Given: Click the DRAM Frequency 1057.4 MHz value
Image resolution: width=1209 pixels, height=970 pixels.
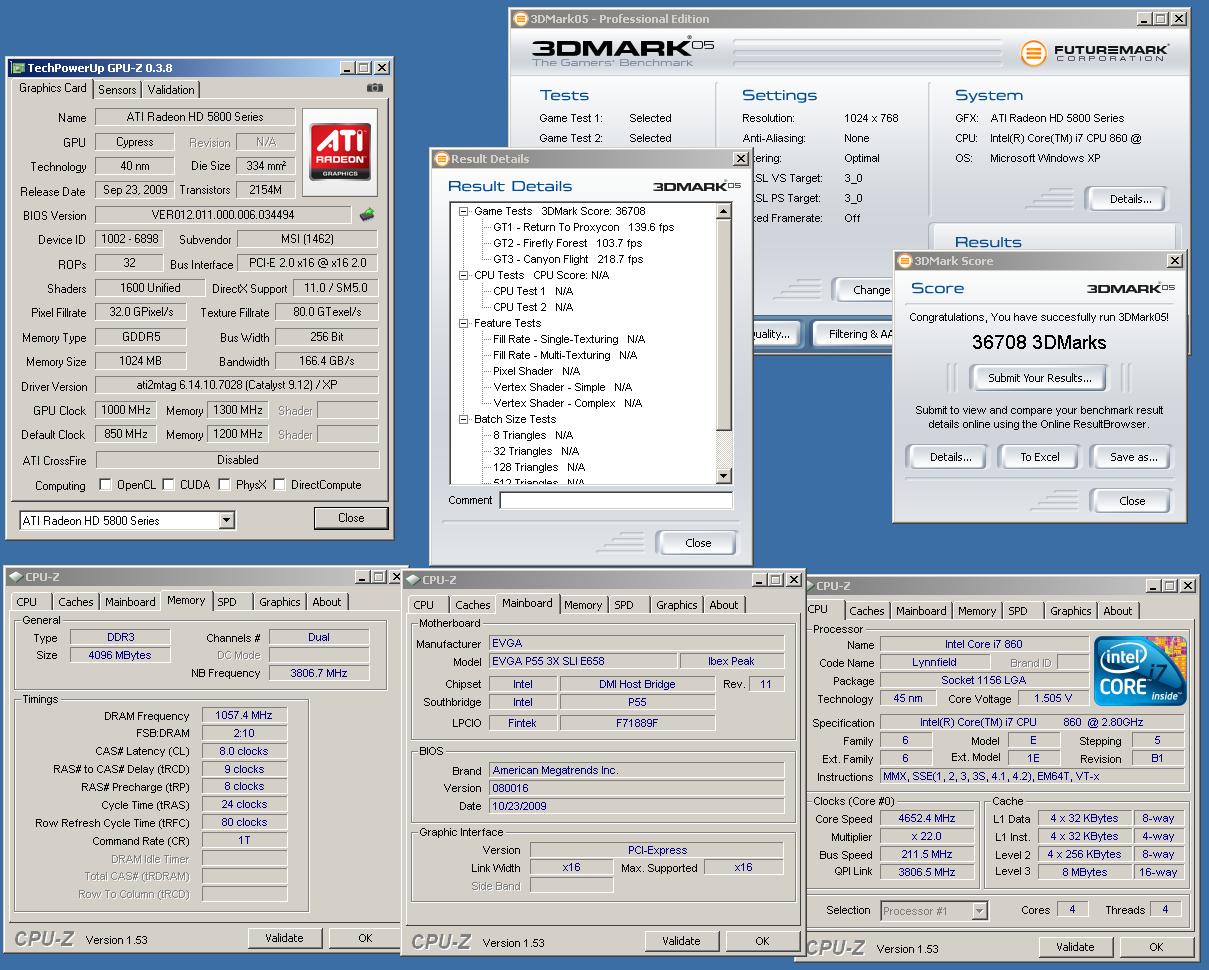Looking at the screenshot, I should (243, 715).
